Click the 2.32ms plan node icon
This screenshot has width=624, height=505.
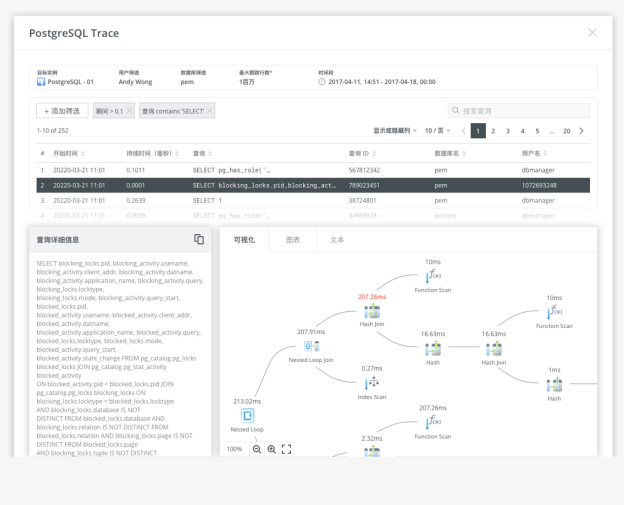coord(372,451)
